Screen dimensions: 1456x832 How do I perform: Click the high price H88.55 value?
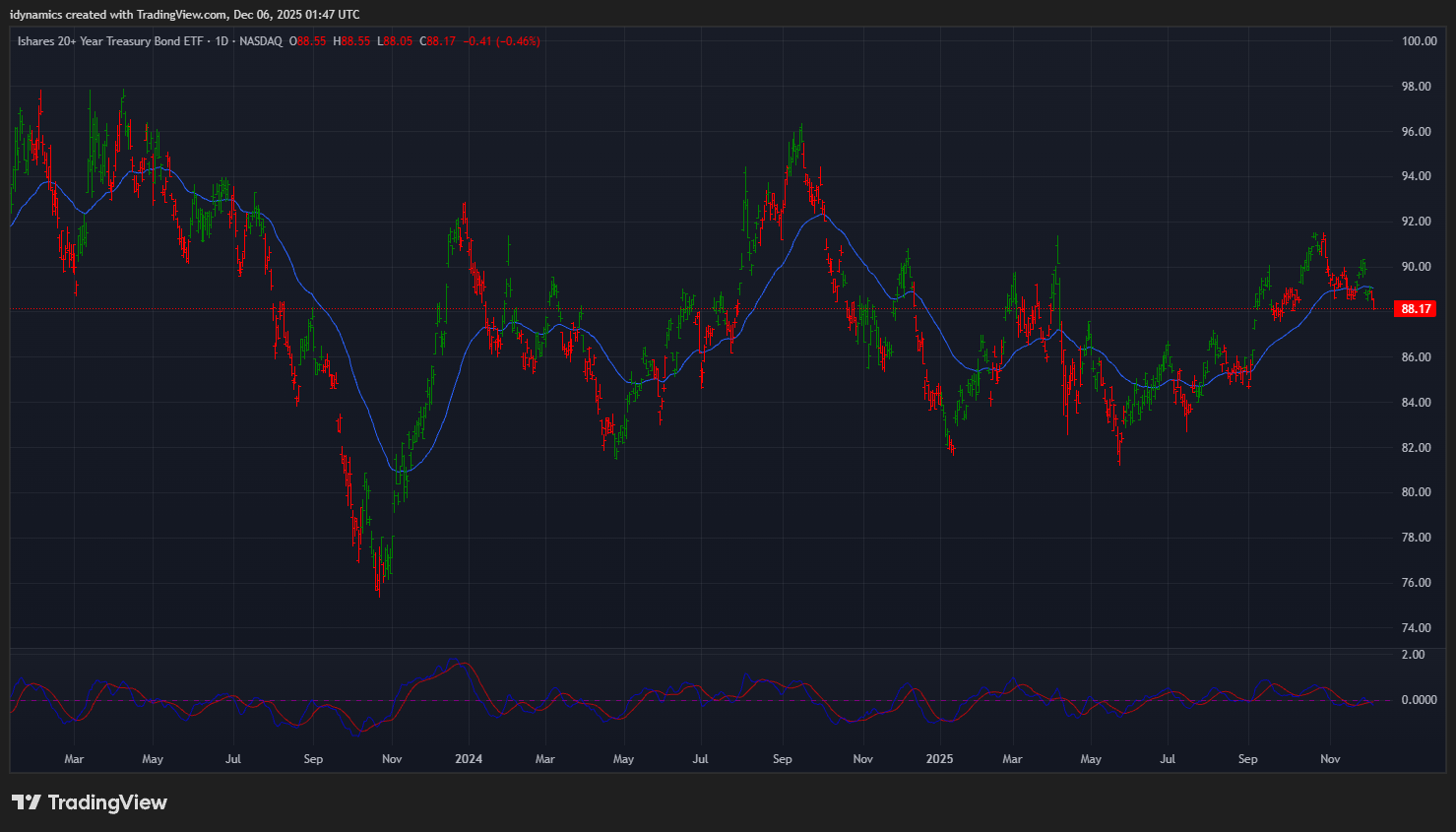coord(351,41)
